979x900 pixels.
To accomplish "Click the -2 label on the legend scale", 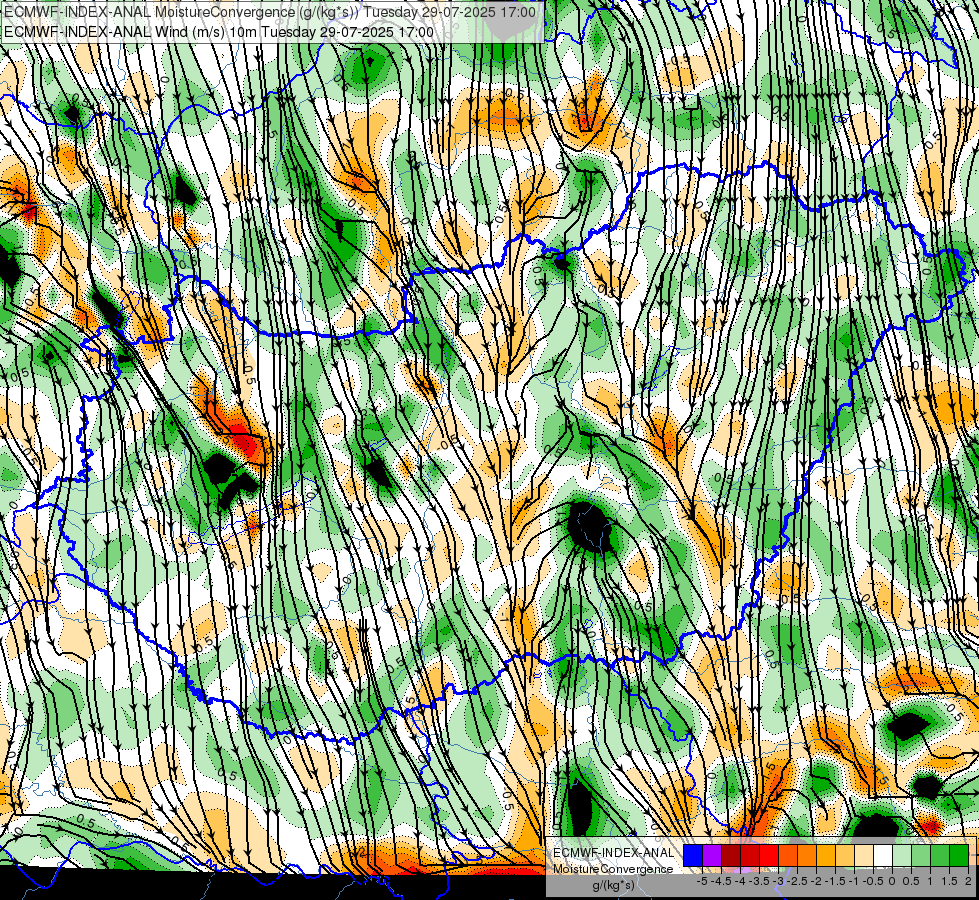I will pos(816,881).
